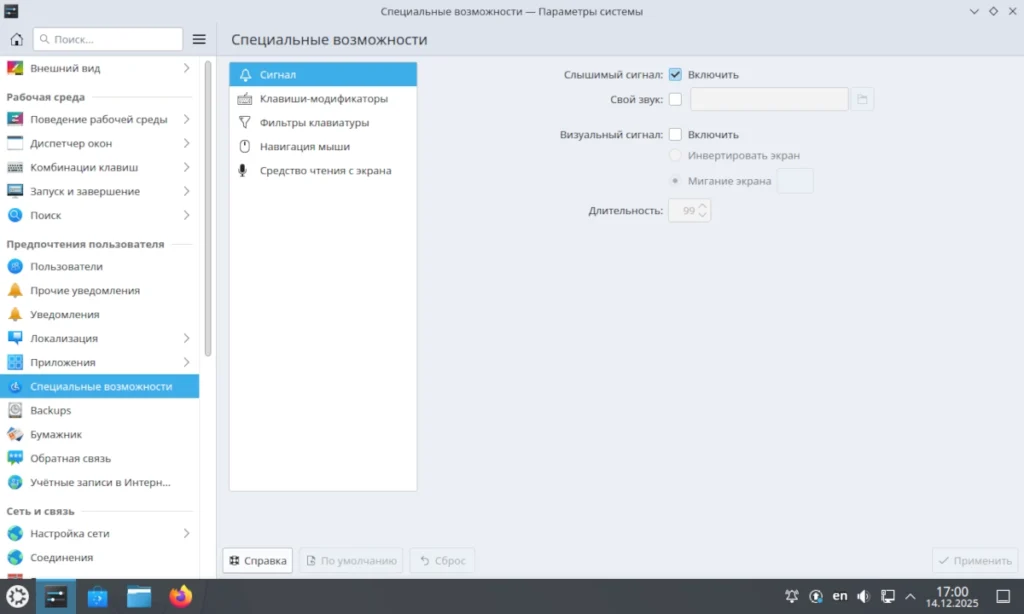Show hidden system tray icons arrow
Image resolution: width=1024 pixels, height=614 pixels.
(910, 596)
